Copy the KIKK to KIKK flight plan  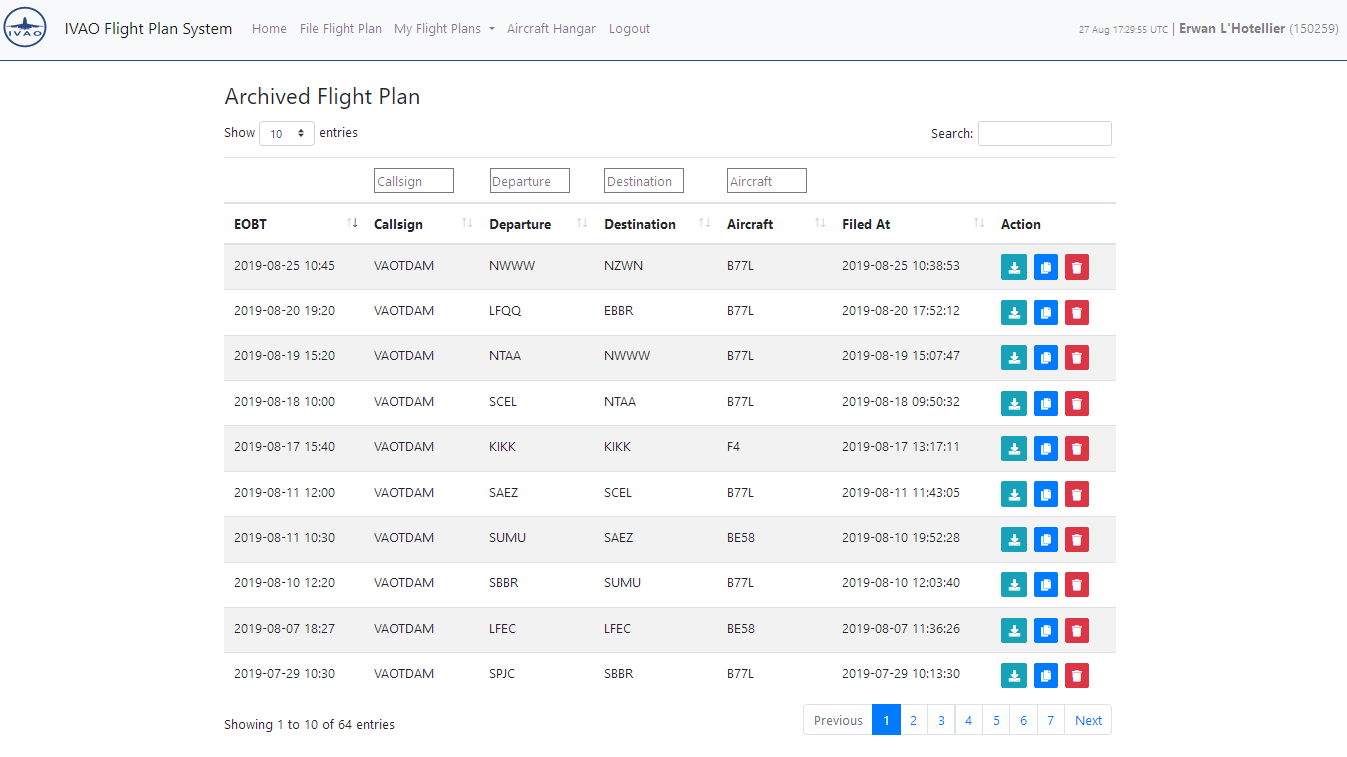point(1045,448)
